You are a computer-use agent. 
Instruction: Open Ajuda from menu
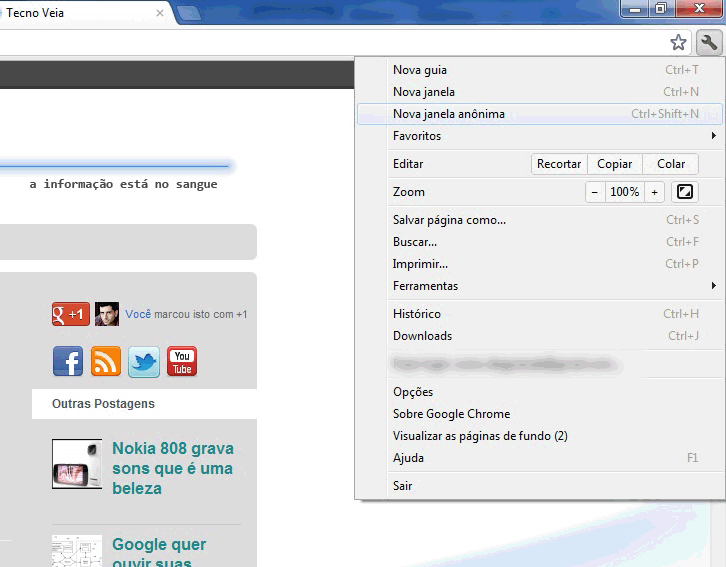click(x=540, y=458)
